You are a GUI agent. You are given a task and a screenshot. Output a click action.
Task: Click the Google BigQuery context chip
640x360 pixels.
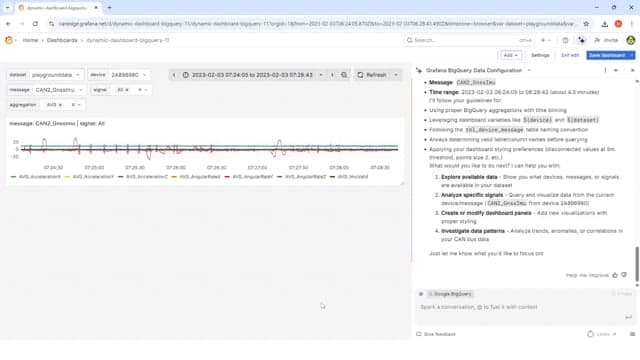tap(450, 294)
